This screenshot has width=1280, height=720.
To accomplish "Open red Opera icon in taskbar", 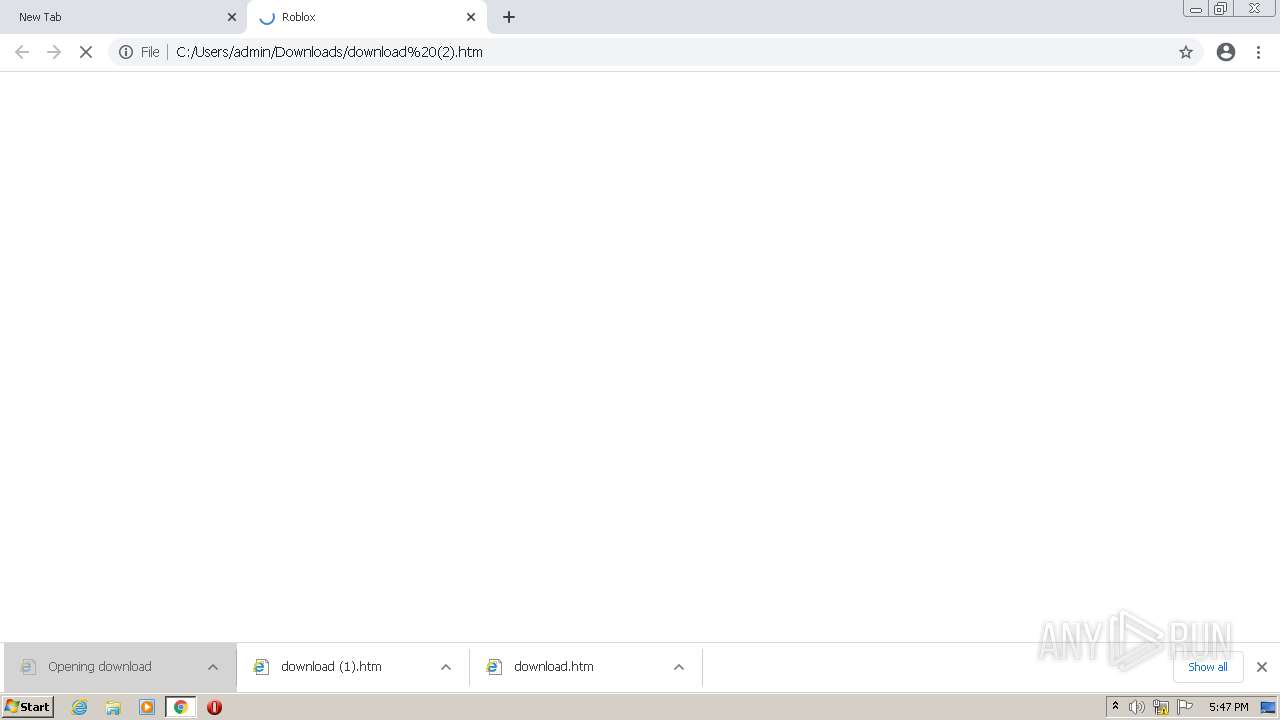I will point(214,707).
